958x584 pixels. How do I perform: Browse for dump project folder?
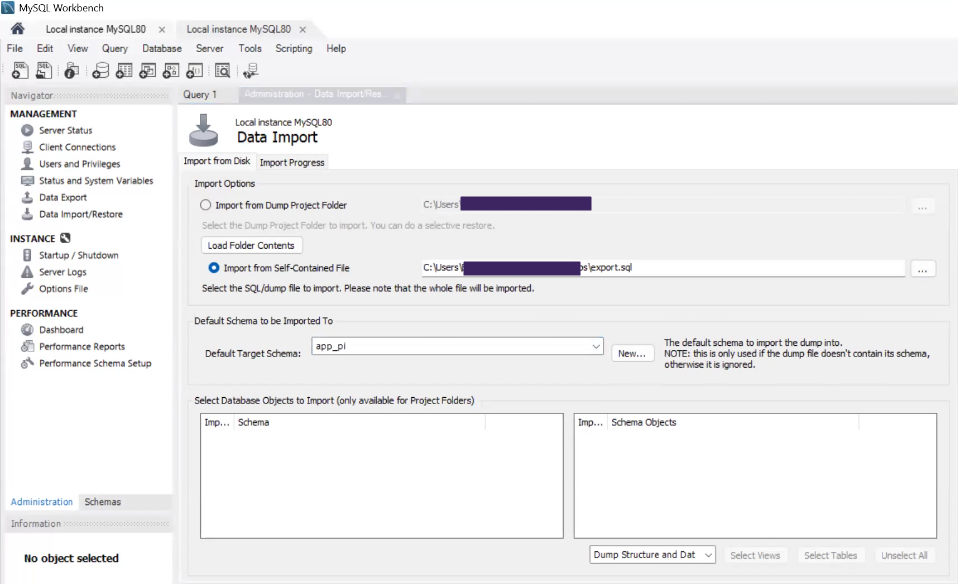click(x=923, y=207)
